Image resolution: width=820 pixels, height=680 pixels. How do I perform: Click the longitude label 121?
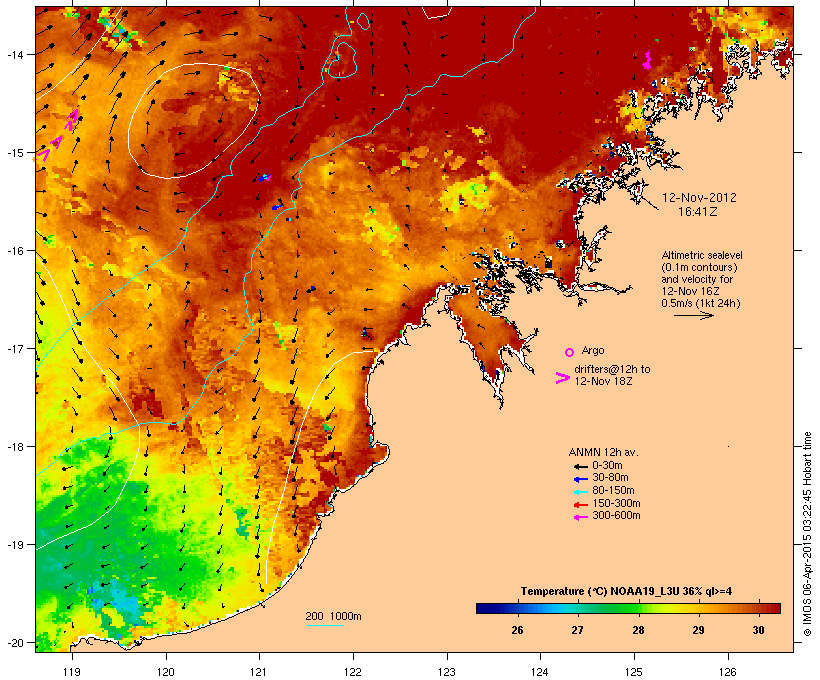pyautogui.click(x=259, y=672)
